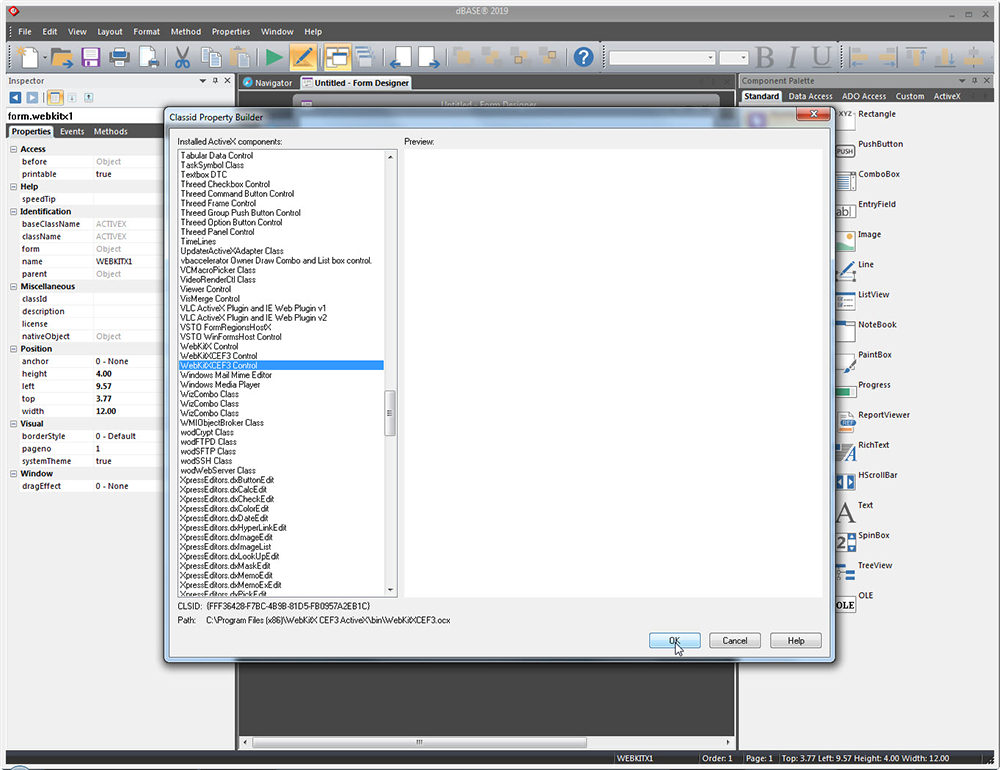Open help via the blue question mark icon
This screenshot has height=770, width=1000.
coord(584,57)
